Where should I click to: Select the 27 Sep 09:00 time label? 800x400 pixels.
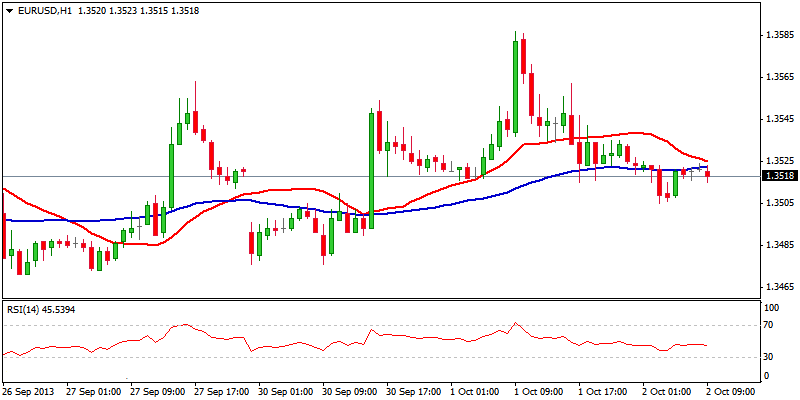click(x=158, y=392)
